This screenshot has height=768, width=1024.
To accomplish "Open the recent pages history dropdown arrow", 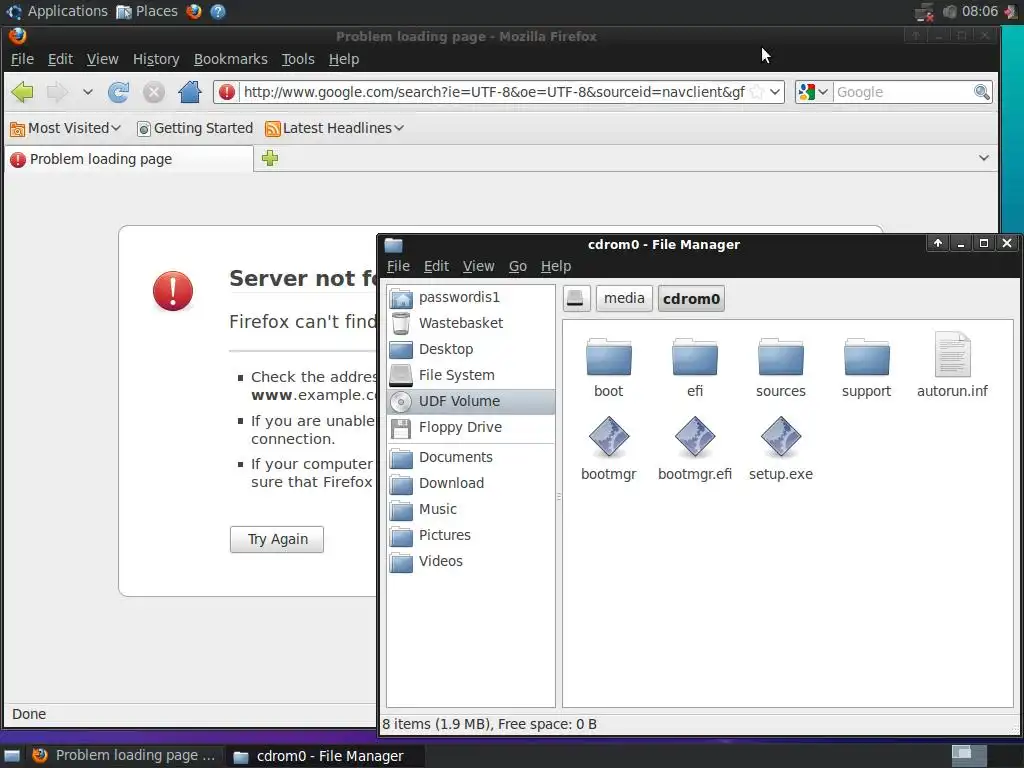I will point(88,92).
